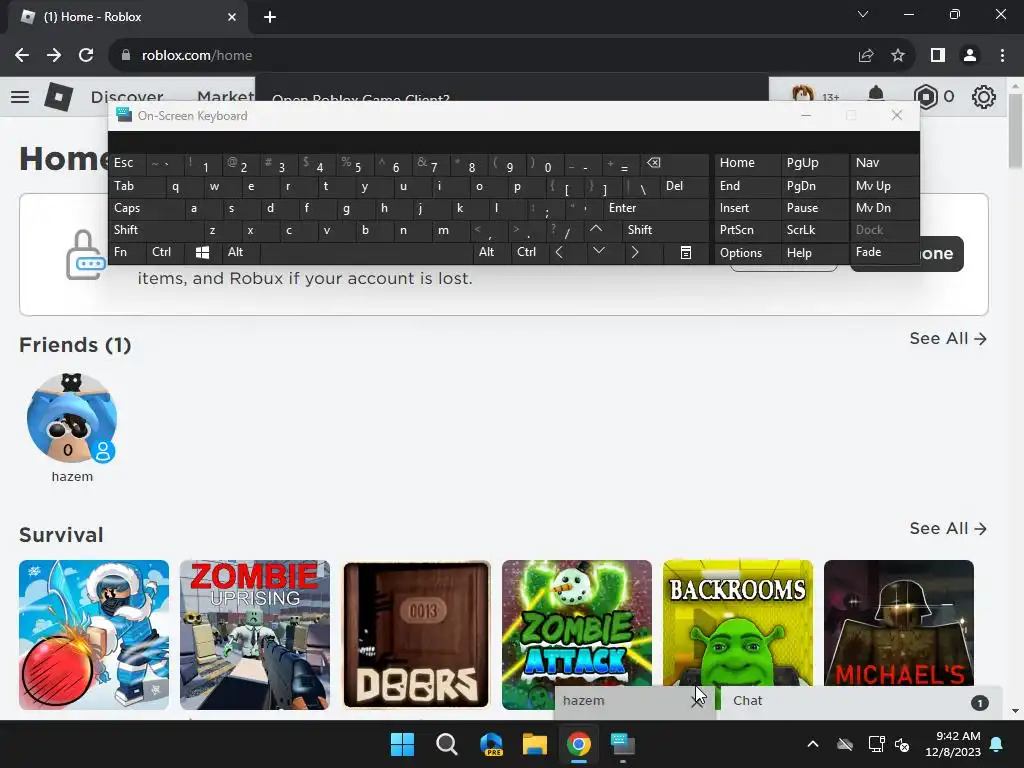This screenshot has height=768, width=1024.
Task: Close the Home - Roblox tab
Action: pyautogui.click(x=232, y=17)
